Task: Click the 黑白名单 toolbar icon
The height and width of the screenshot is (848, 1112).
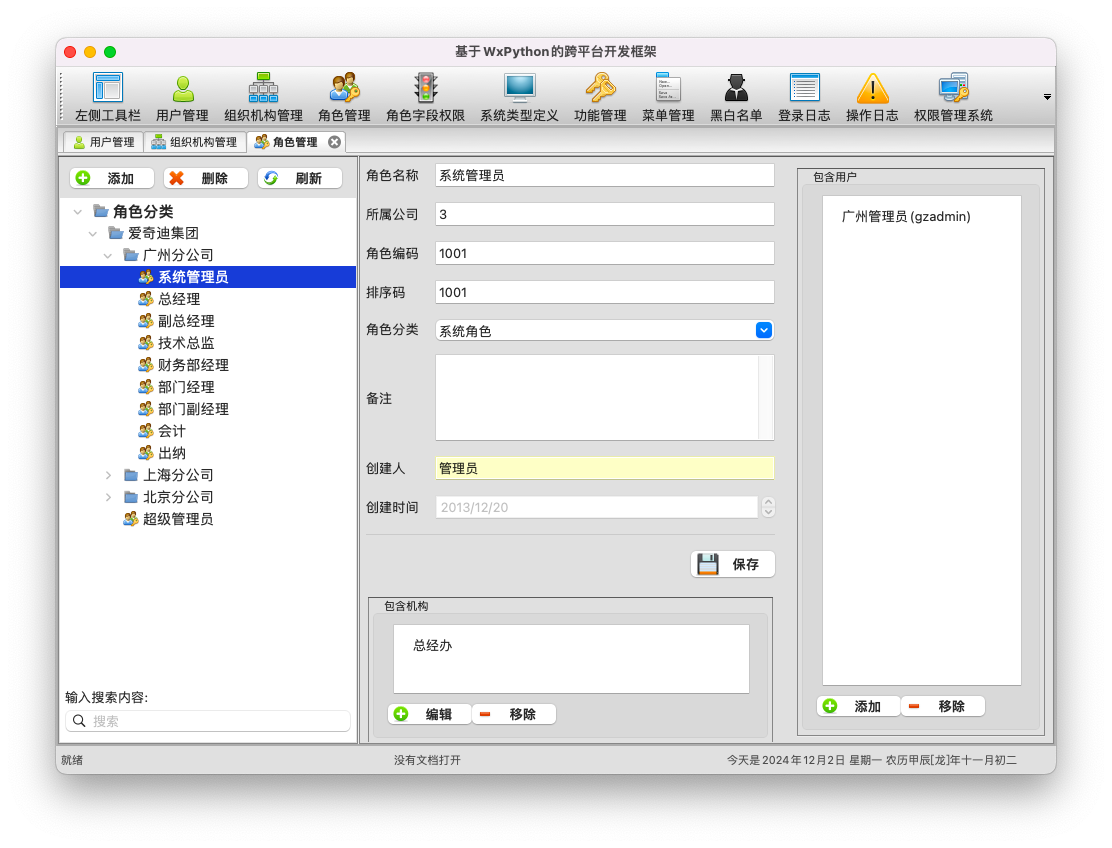Action: pyautogui.click(x=736, y=90)
